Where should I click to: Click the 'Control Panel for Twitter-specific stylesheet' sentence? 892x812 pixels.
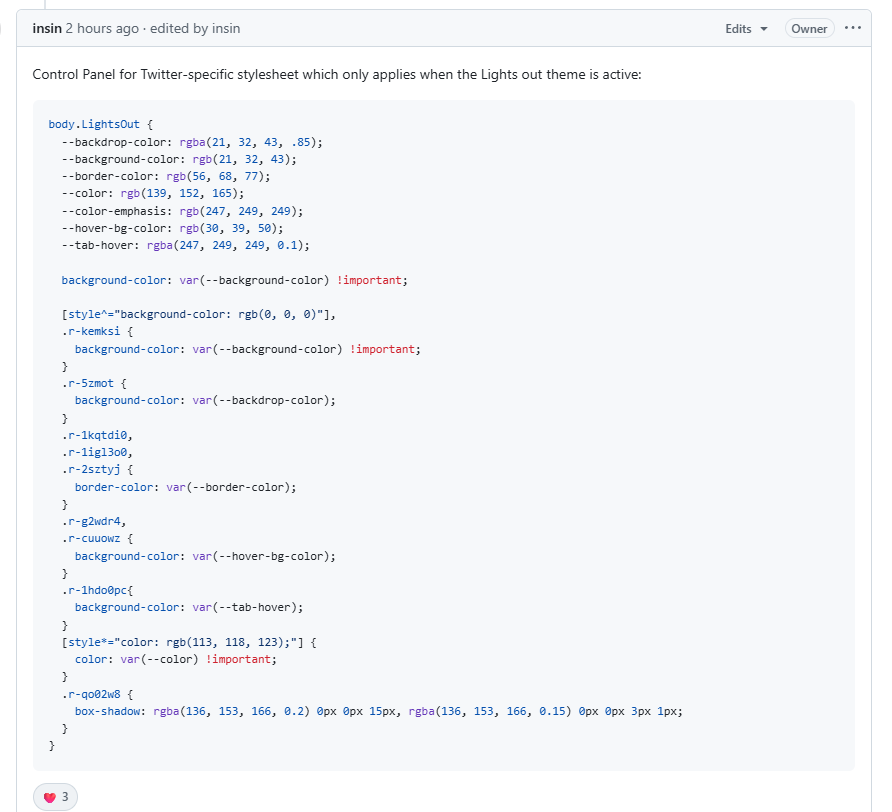337,75
